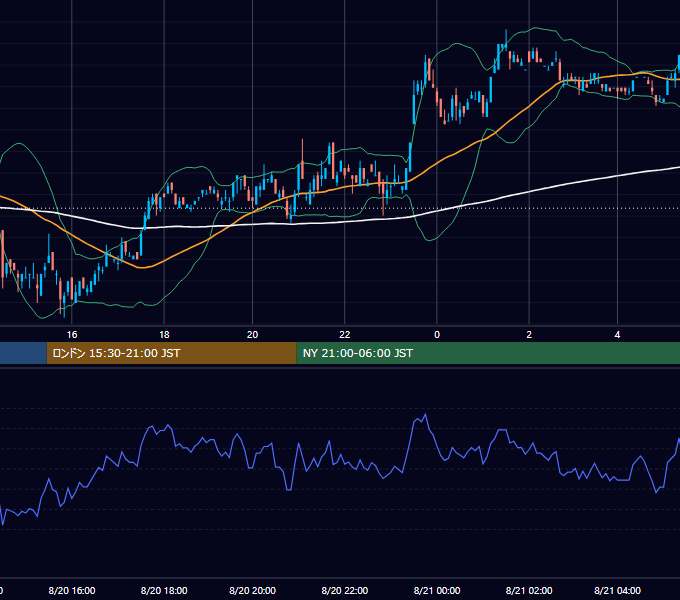Click the 8/20 20:00 time label
Screen dimensions: 680x600
pyautogui.click(x=252, y=590)
